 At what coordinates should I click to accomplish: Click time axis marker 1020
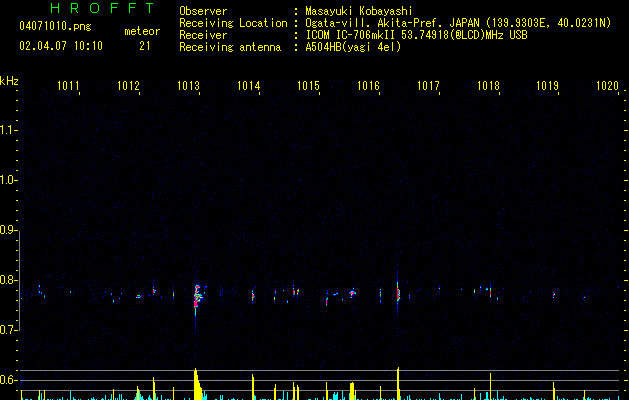pyautogui.click(x=608, y=86)
